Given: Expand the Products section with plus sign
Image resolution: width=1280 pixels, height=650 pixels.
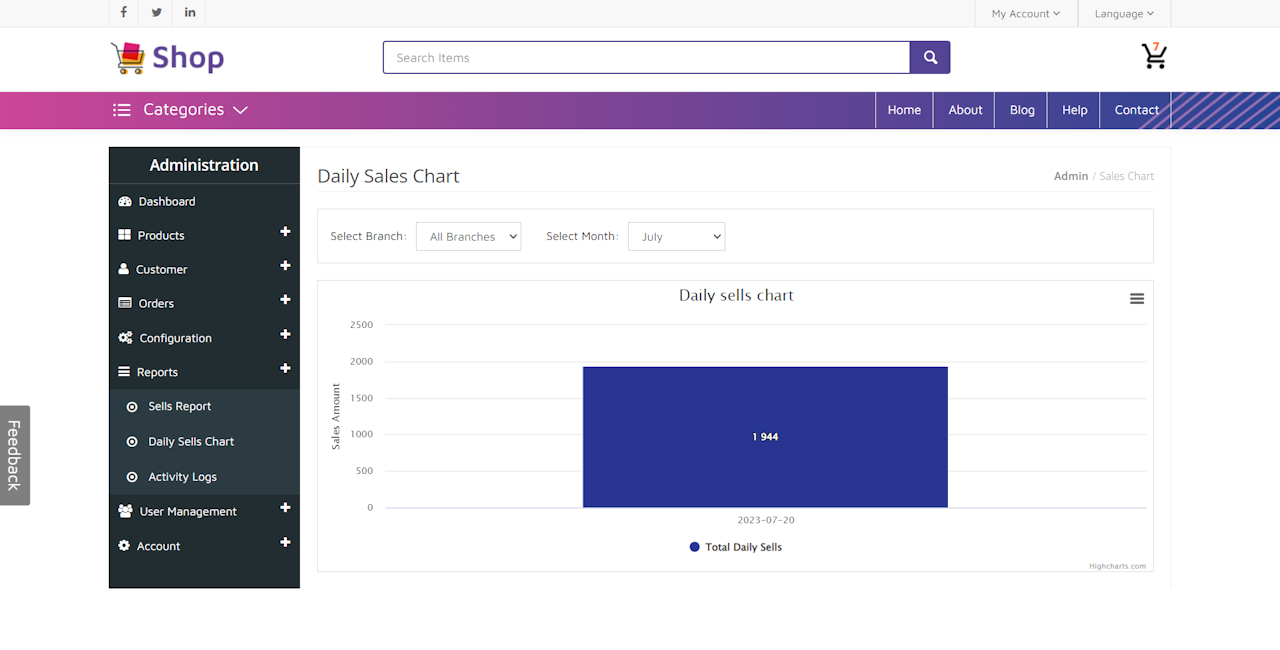Looking at the screenshot, I should 286,233.
